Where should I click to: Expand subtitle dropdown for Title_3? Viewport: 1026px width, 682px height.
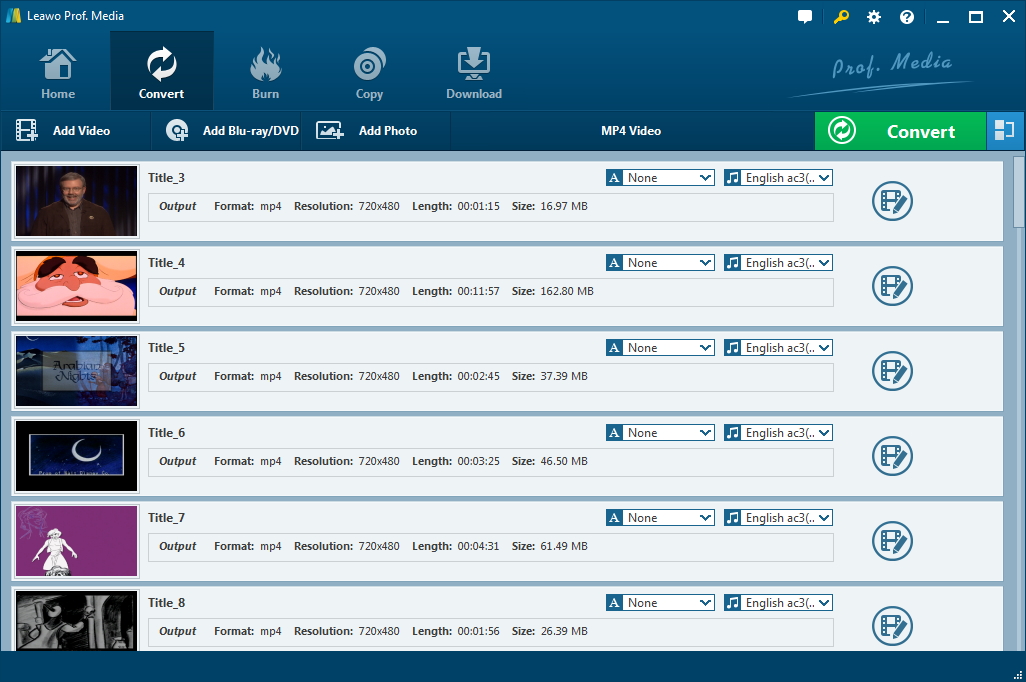tap(660, 178)
